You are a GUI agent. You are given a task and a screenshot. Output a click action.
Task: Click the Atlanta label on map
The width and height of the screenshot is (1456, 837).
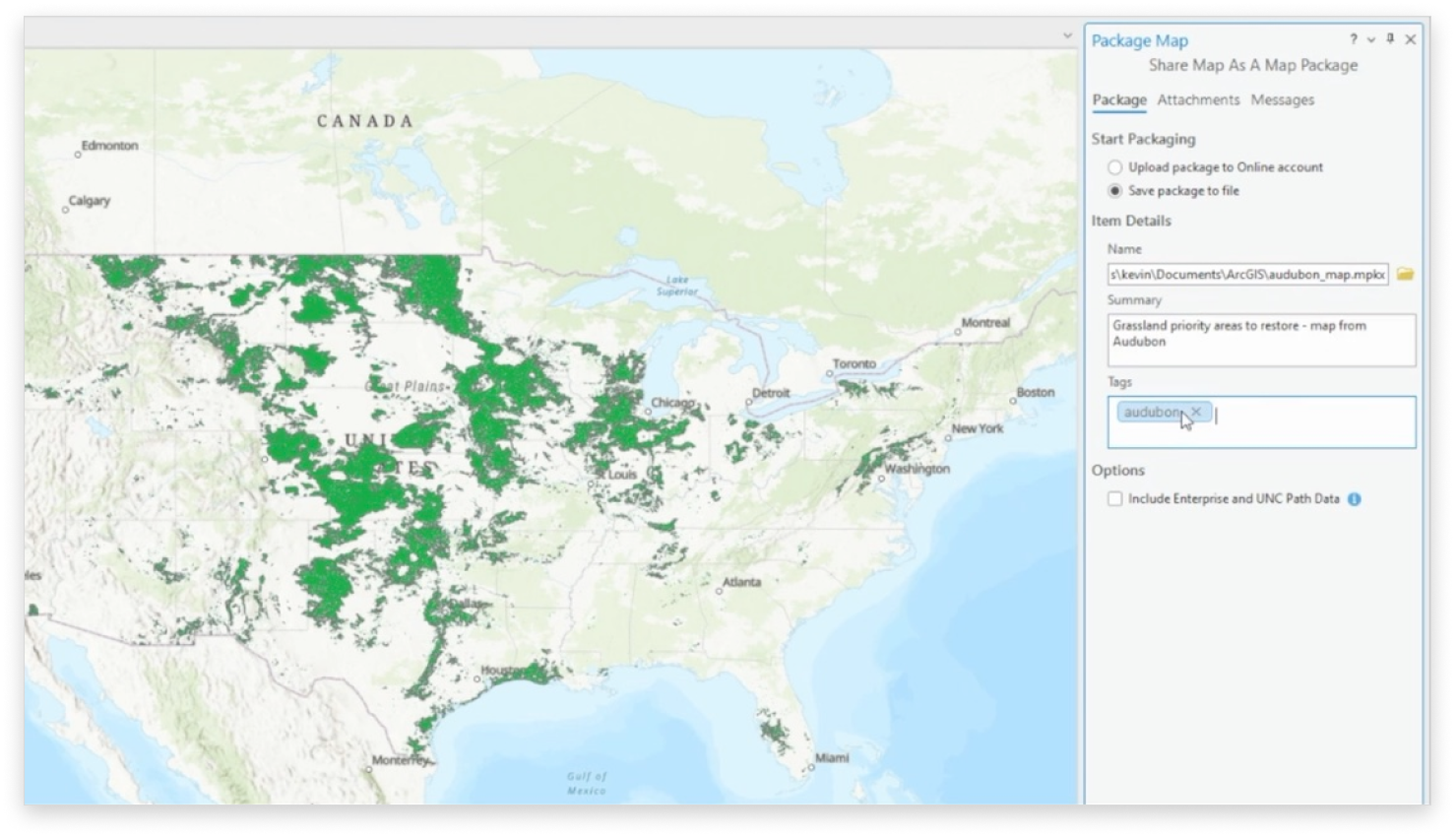[741, 582]
